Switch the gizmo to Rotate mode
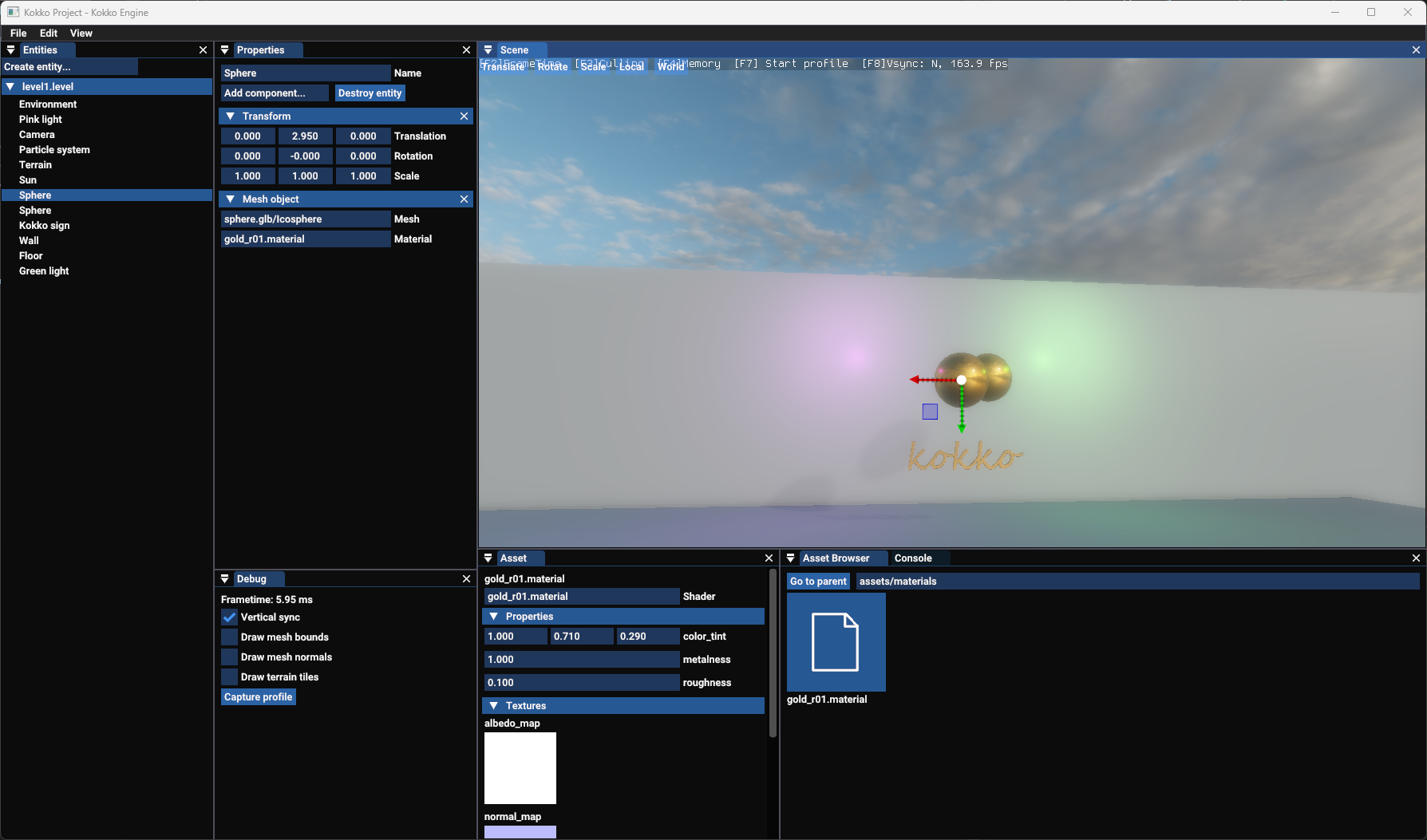The image size is (1427, 840). (x=552, y=67)
